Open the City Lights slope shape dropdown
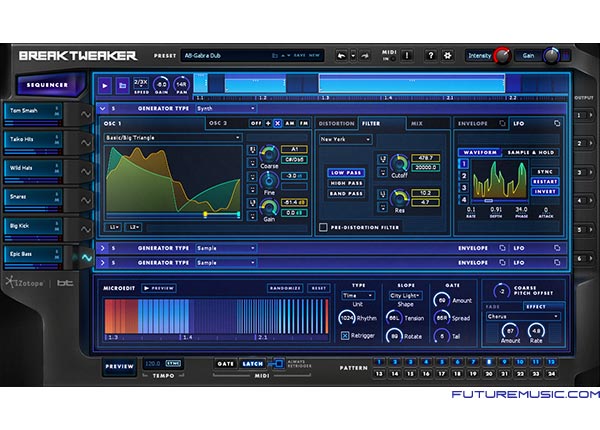 coord(405,295)
